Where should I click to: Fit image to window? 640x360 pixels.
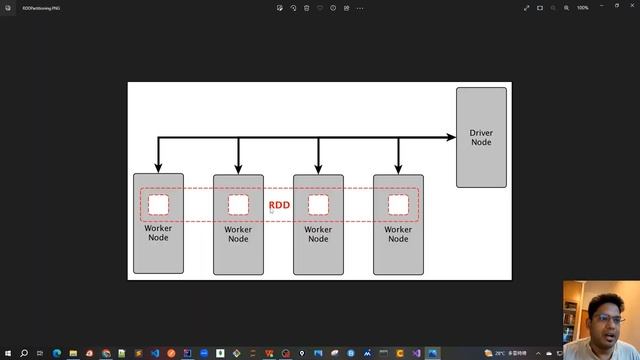click(x=540, y=8)
